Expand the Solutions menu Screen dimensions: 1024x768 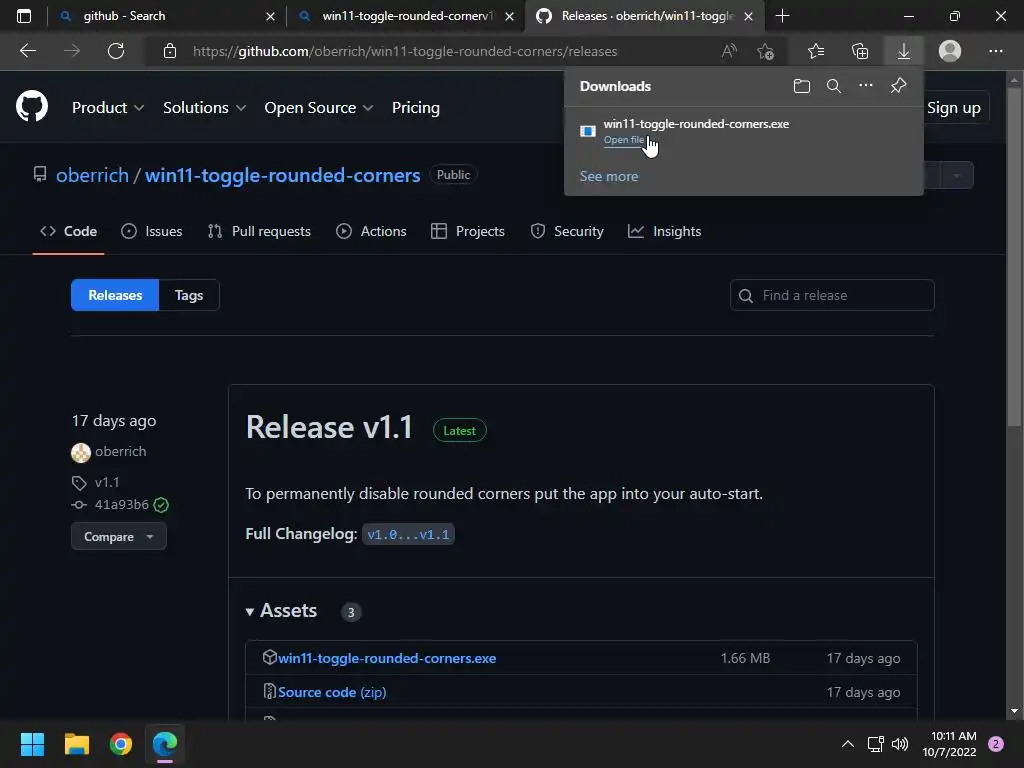pyautogui.click(x=204, y=108)
